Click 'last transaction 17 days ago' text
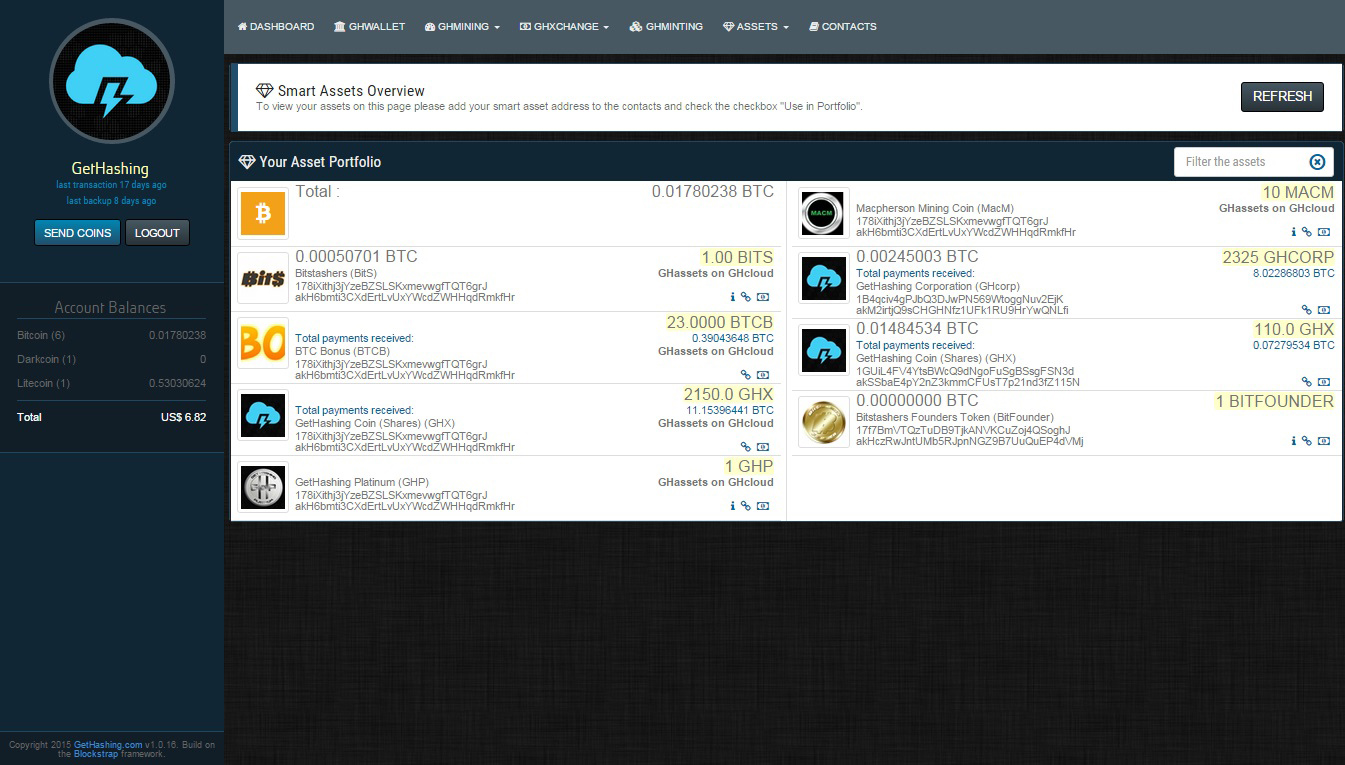Image resolution: width=1345 pixels, height=765 pixels. (x=111, y=185)
